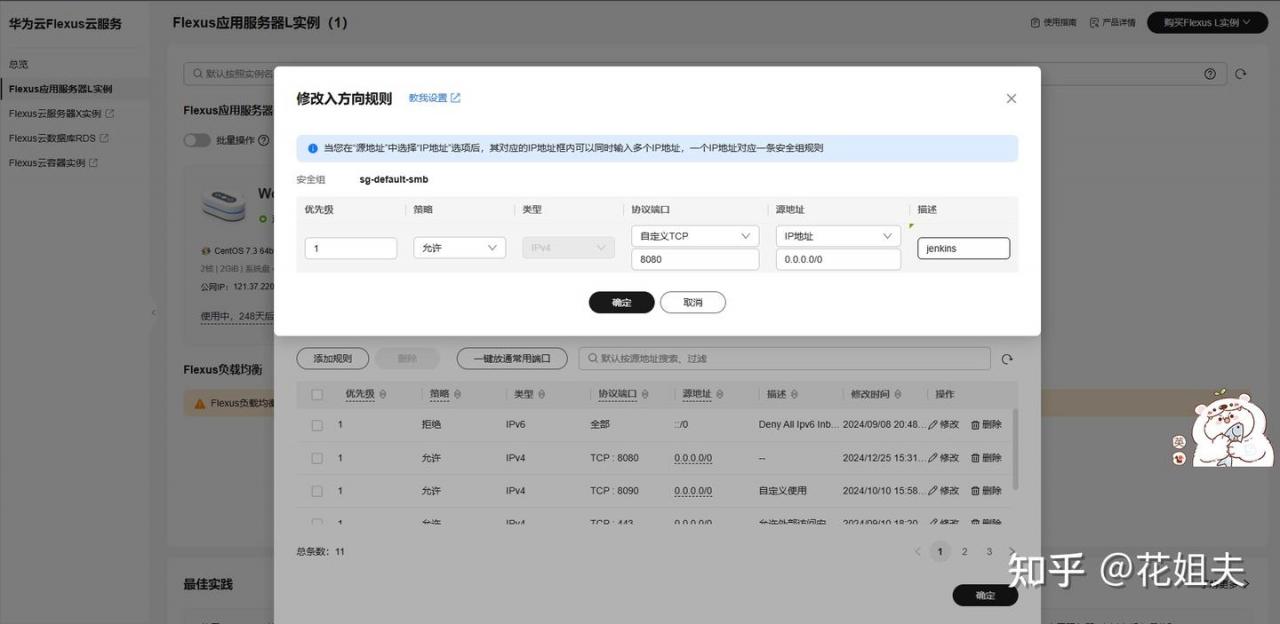Screen dimensions: 1280x624
Task: Click the 优先级 input with value 1
Action: point(350,248)
